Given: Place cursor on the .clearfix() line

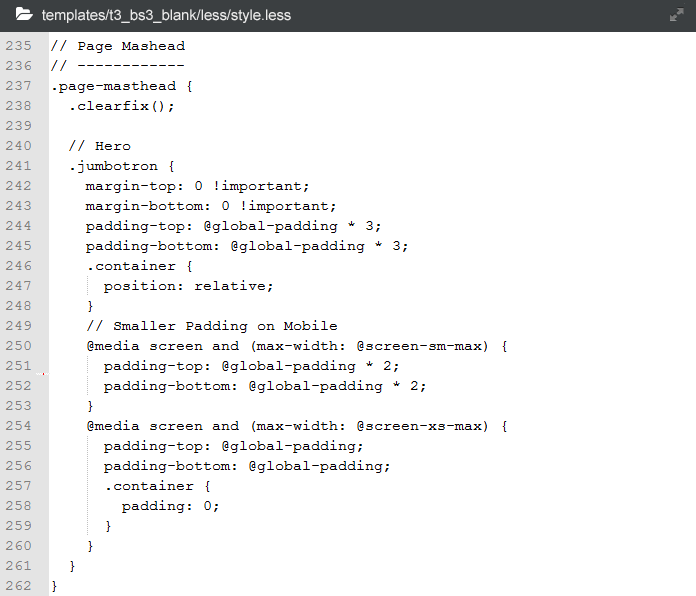Looking at the screenshot, I should pos(122,106).
